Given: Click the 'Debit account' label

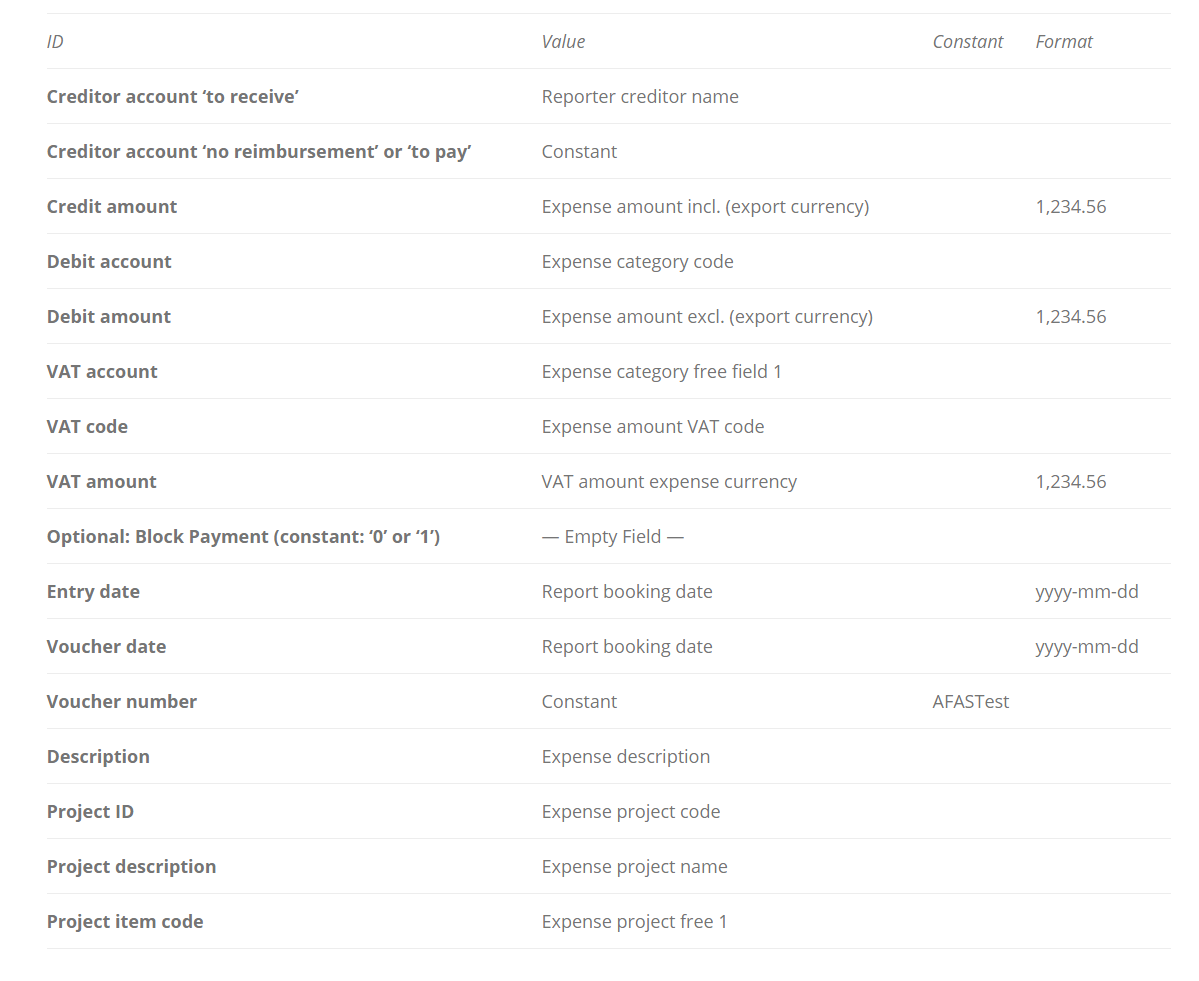Looking at the screenshot, I should coord(109,262).
